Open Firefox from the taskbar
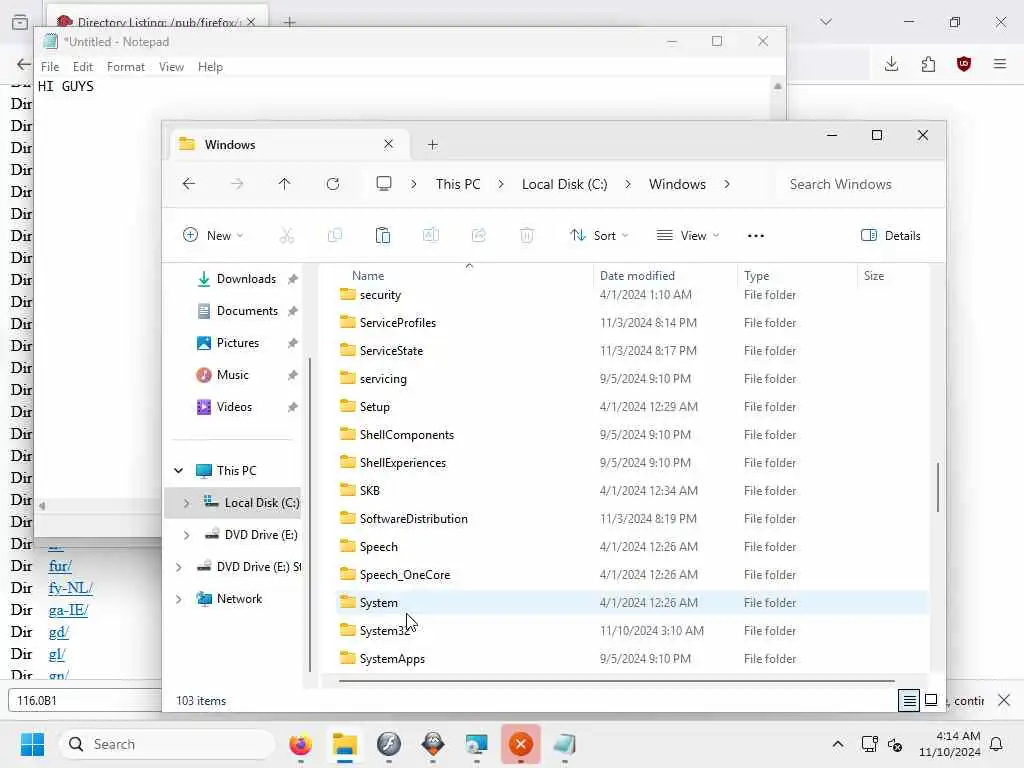Screen dimensions: 1024x768 (300, 744)
